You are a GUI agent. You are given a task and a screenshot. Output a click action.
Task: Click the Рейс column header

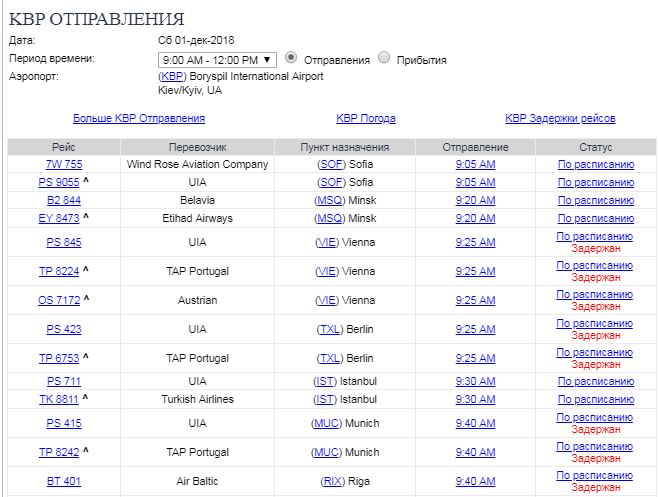coord(64,147)
